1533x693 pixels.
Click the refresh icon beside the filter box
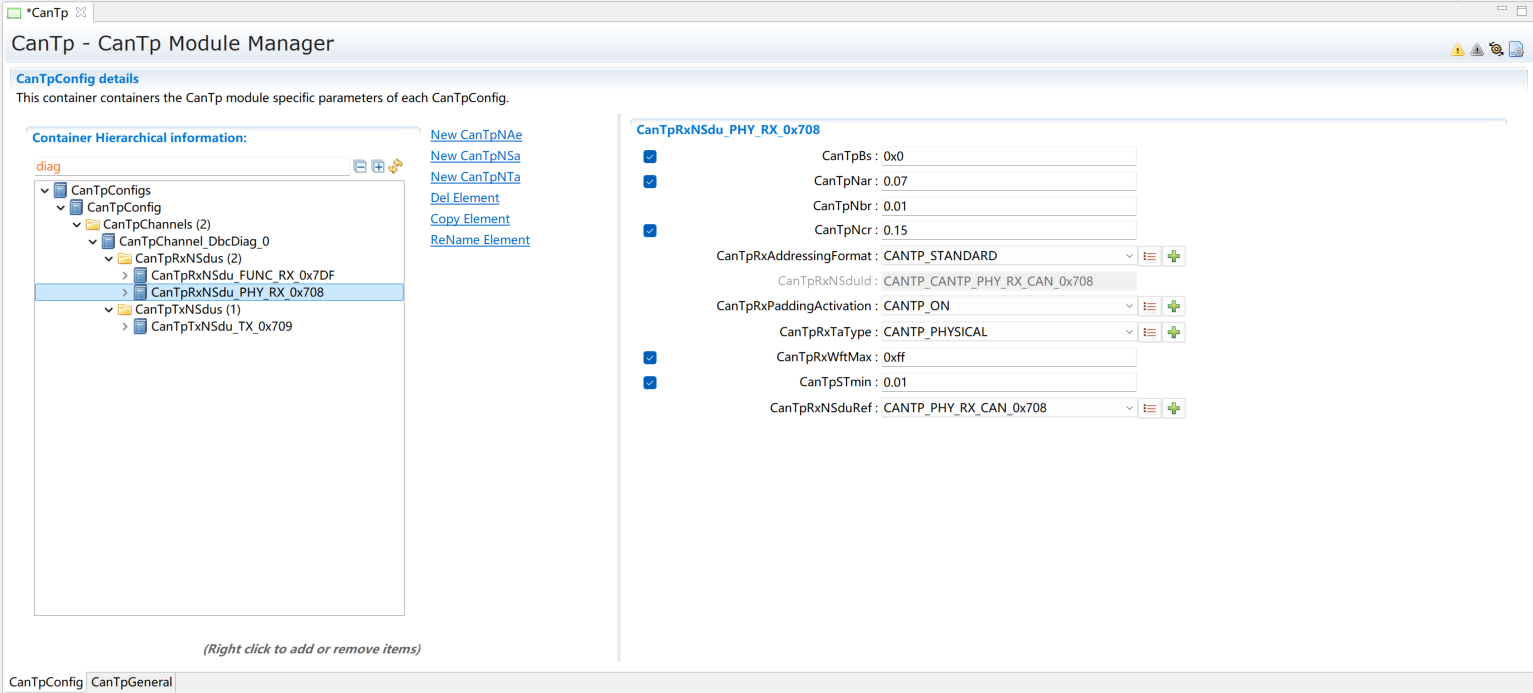[396, 166]
